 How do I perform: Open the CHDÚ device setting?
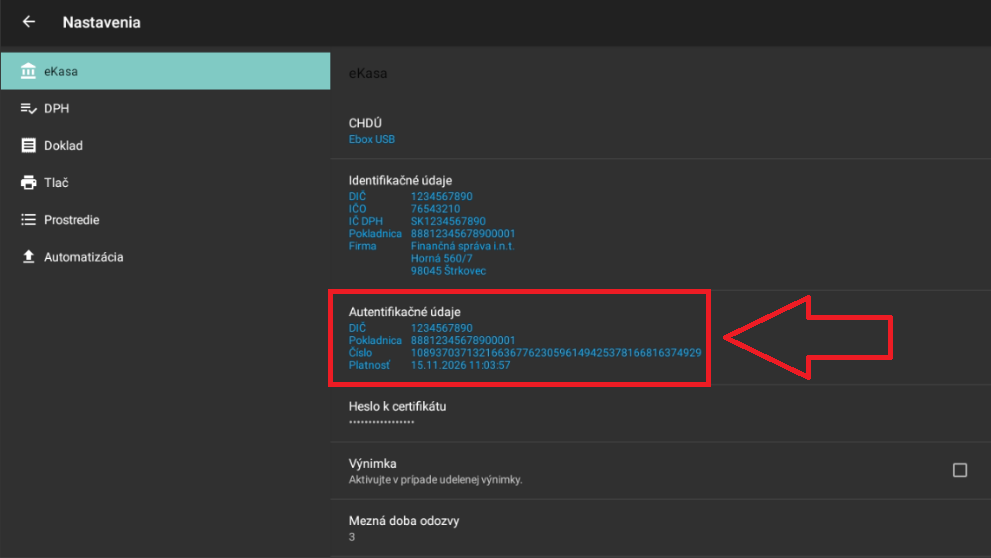click(x=365, y=123)
